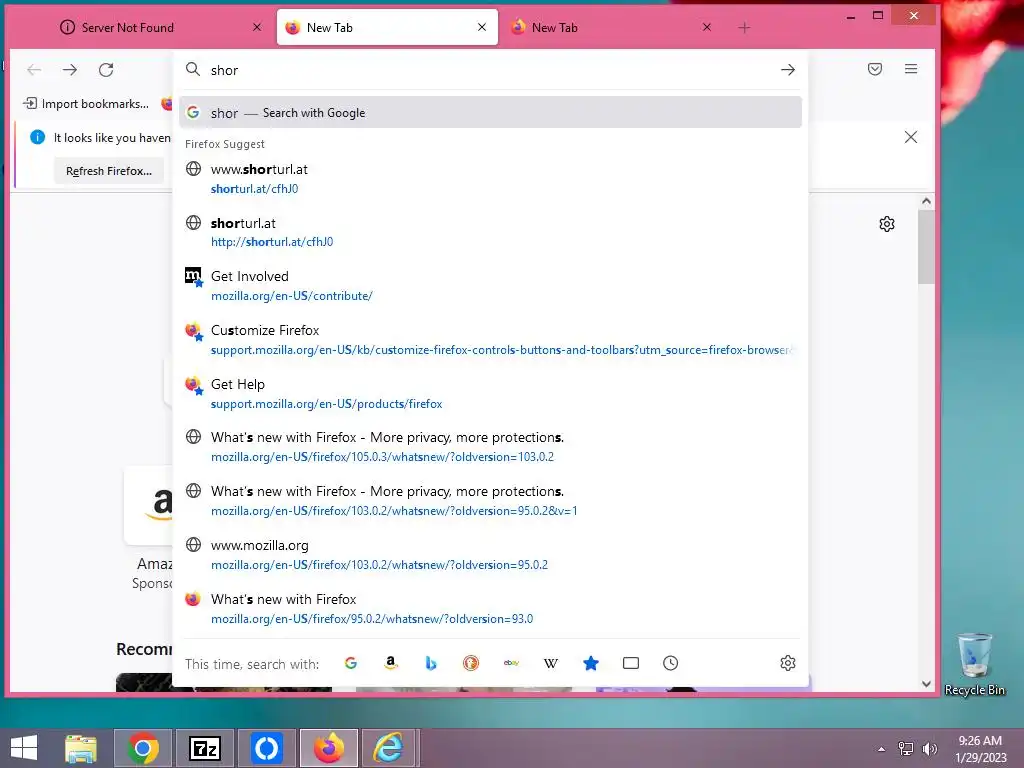Screen dimensions: 1024x768
Task: Close the third New Tab
Action: click(x=707, y=27)
